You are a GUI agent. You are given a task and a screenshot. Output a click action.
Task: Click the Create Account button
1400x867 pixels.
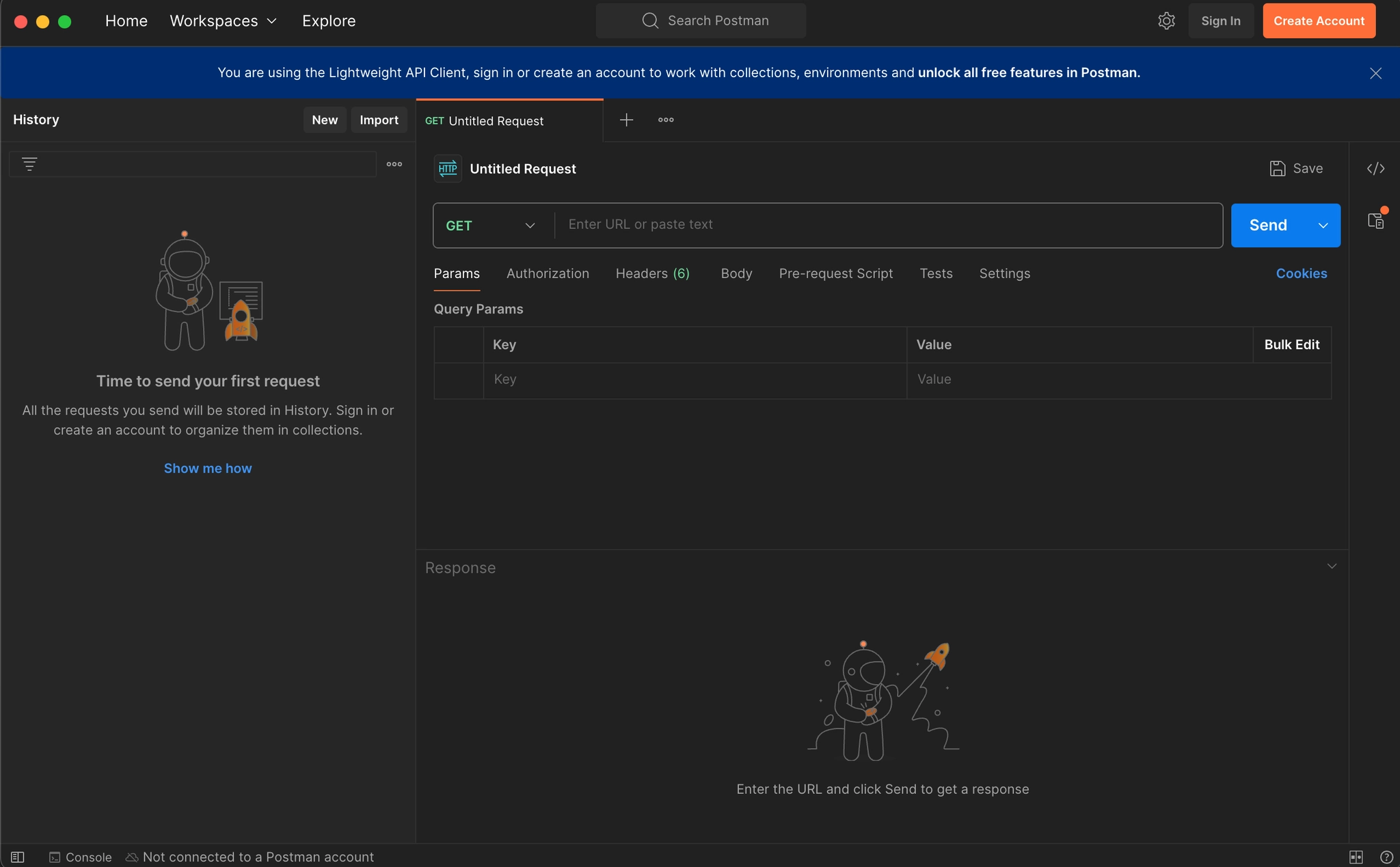pyautogui.click(x=1319, y=21)
